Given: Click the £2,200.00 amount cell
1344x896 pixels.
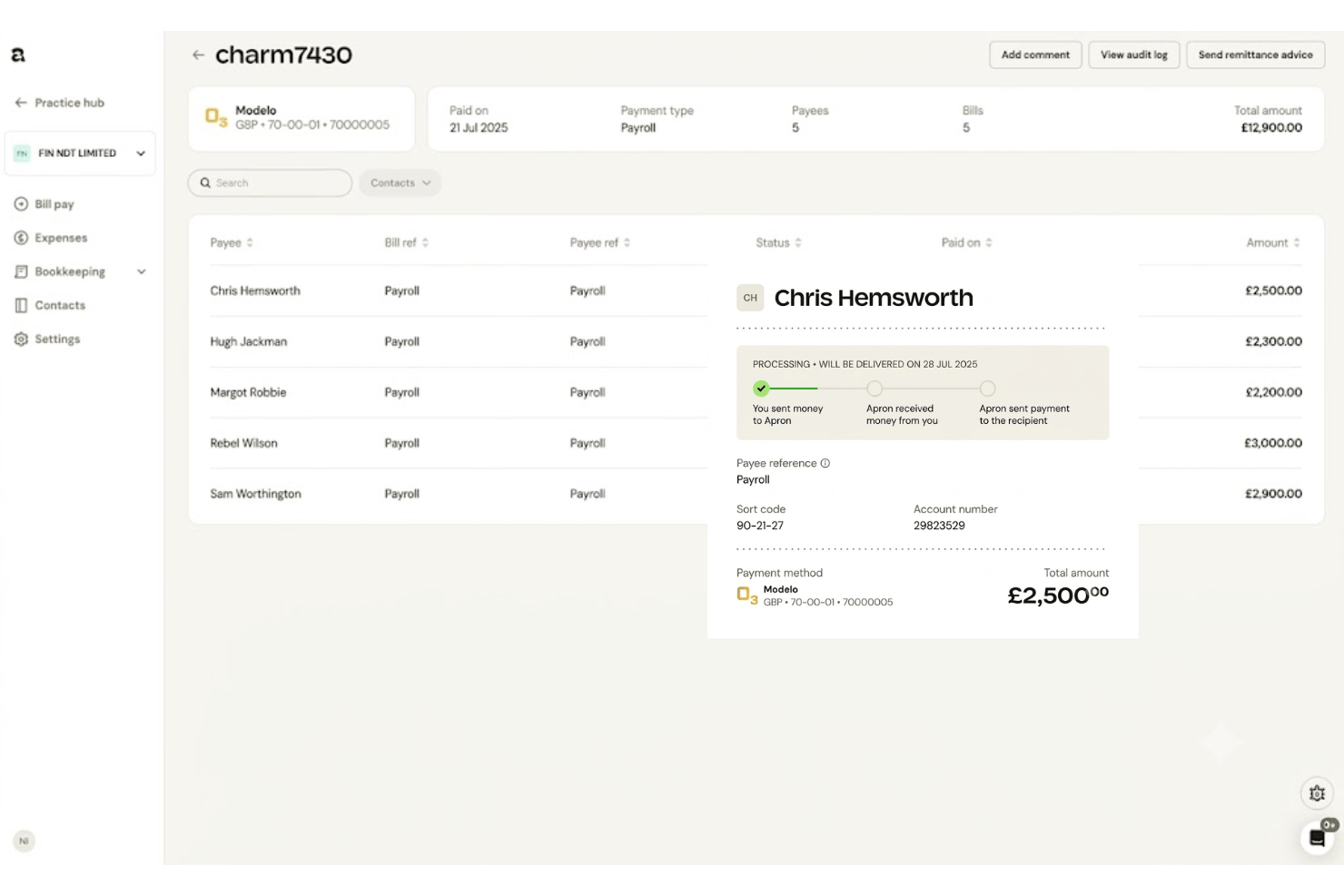Looking at the screenshot, I should (x=1273, y=392).
